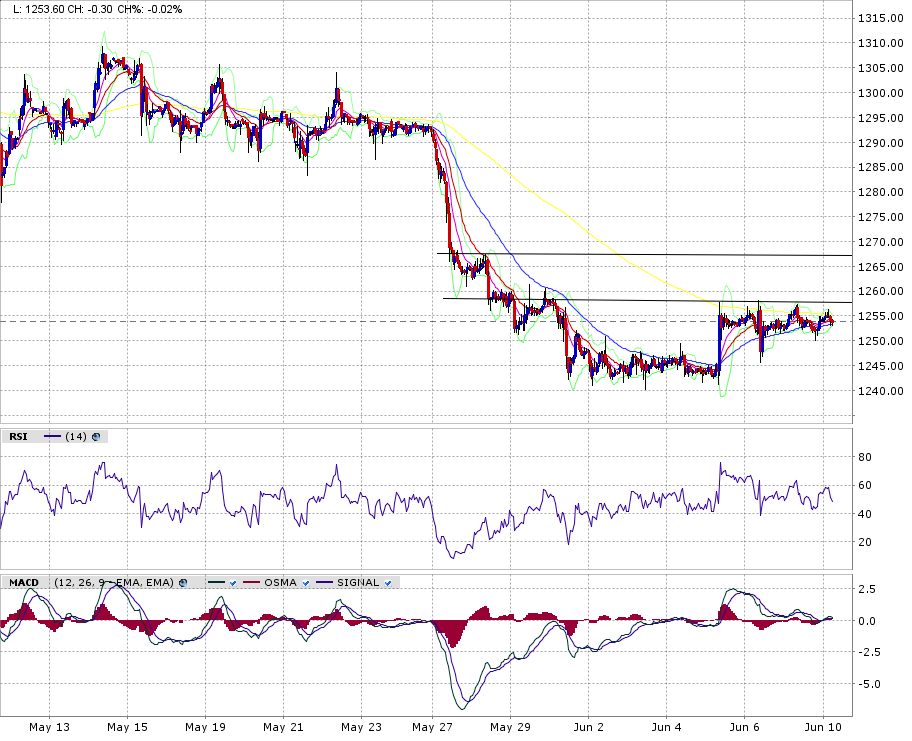Click the May 13 date label
The height and width of the screenshot is (741, 912).
[x=47, y=727]
